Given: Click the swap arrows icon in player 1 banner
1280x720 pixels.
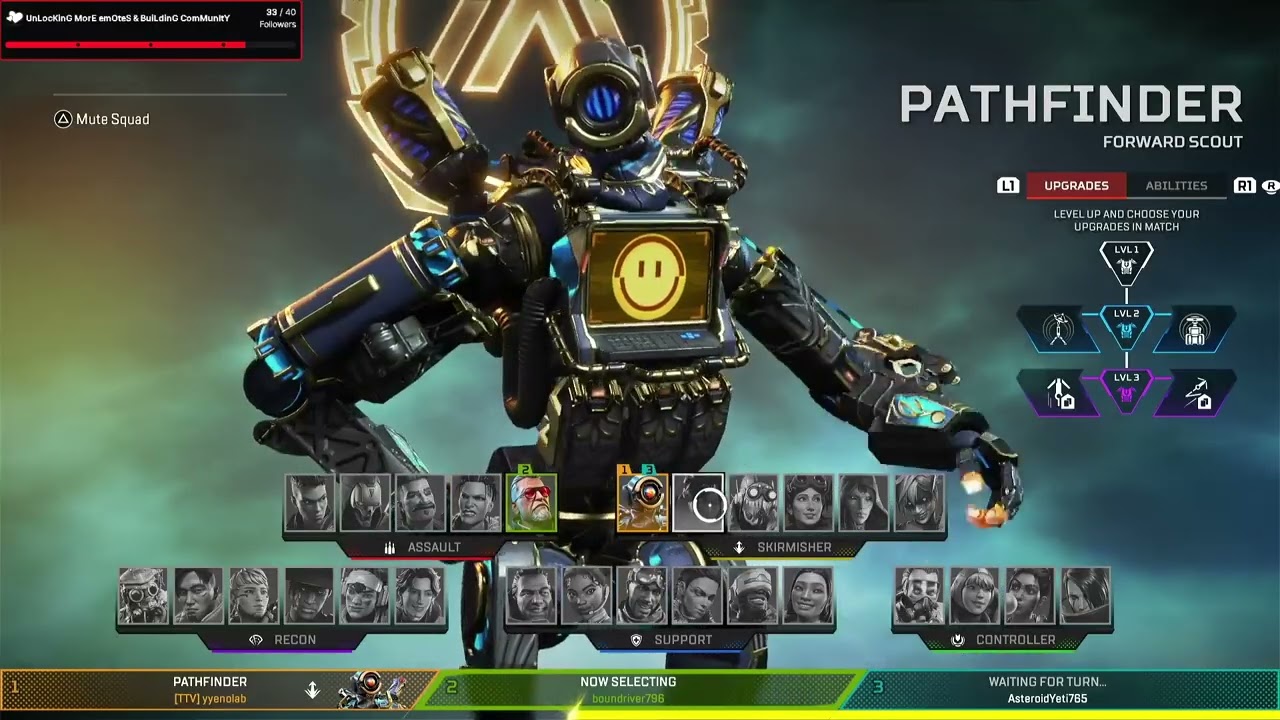Looking at the screenshot, I should point(312,690).
